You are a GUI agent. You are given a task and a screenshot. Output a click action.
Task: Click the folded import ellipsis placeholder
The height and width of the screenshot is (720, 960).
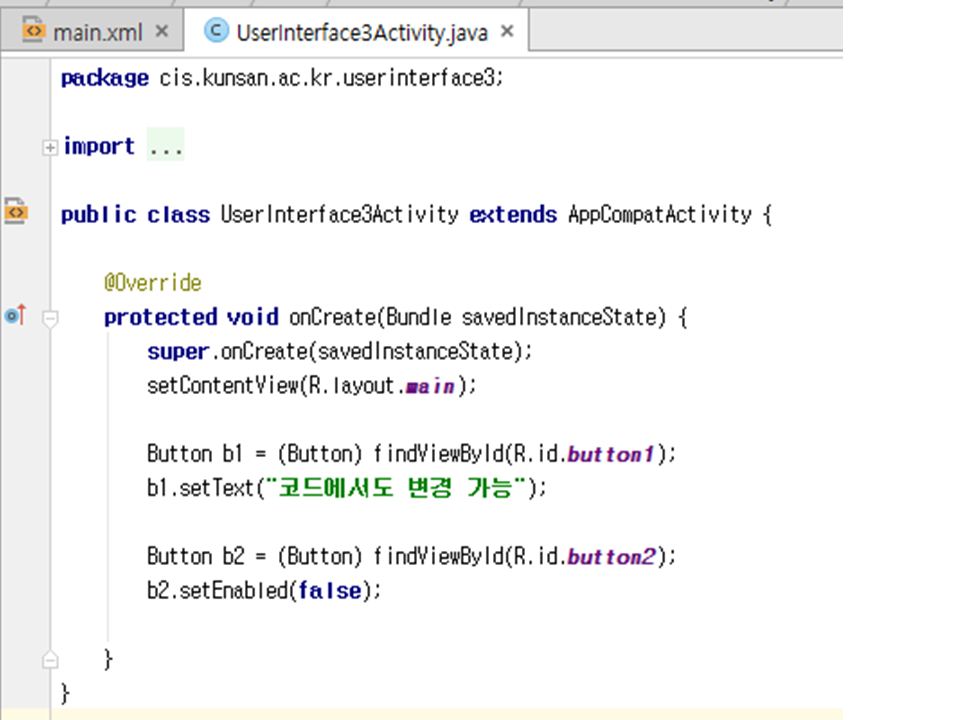point(165,147)
